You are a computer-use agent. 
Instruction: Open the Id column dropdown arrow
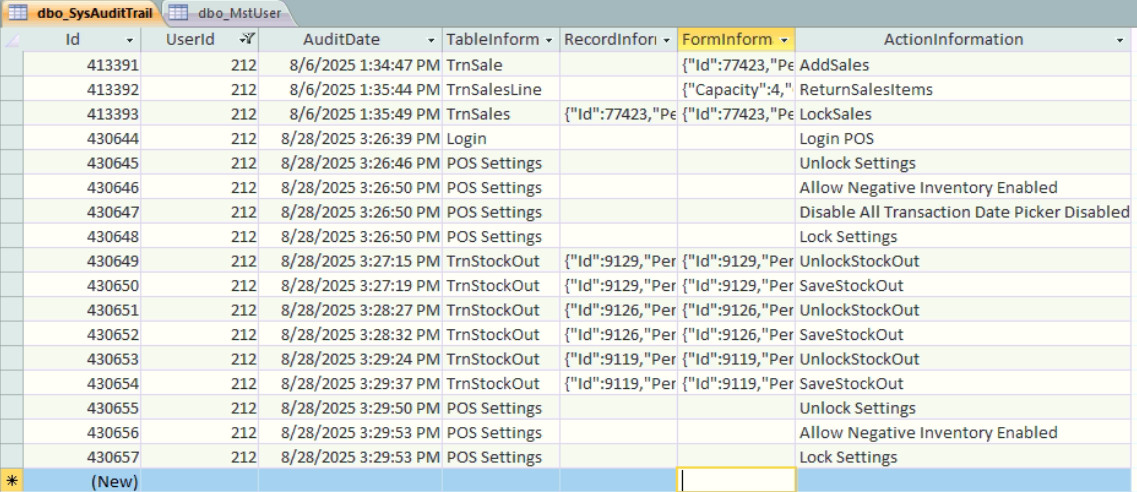tap(129, 40)
